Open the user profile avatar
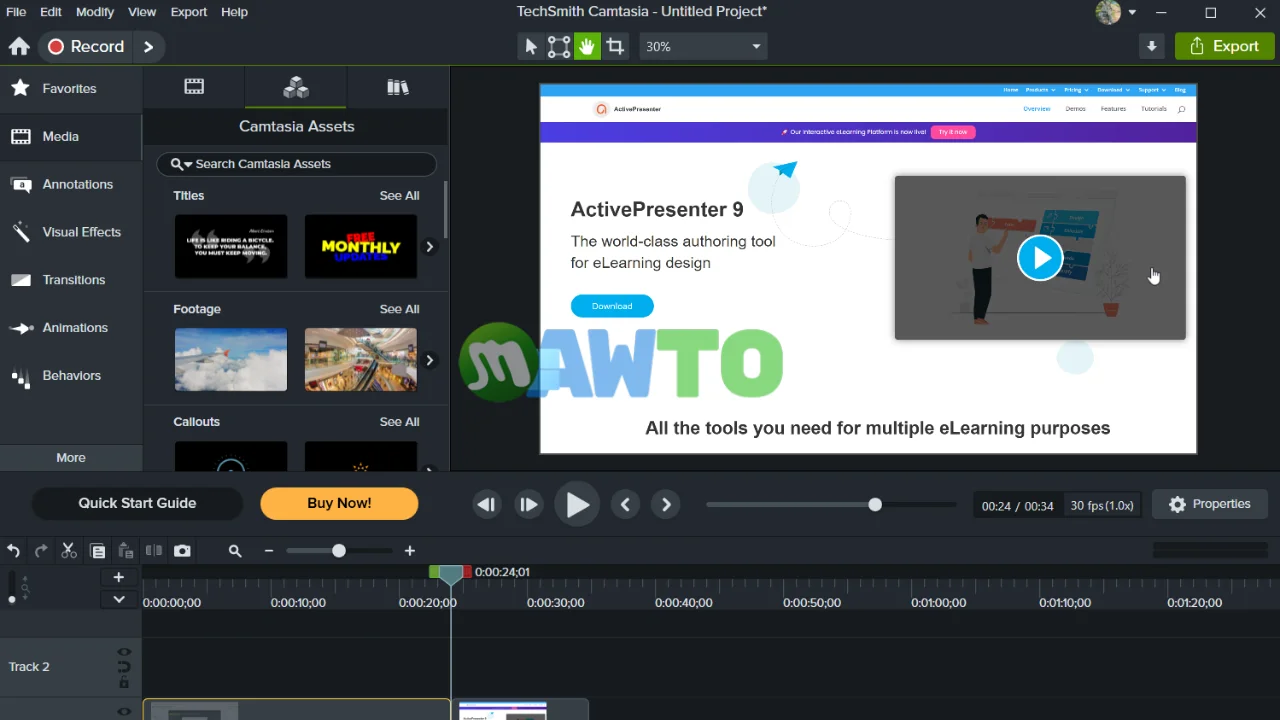The height and width of the screenshot is (720, 1280). click(1108, 12)
